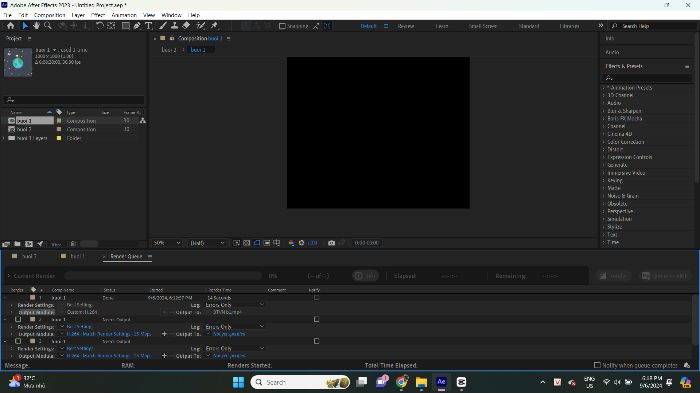Click the flowchart icon beside the first composition
This screenshot has height=393, width=700.
point(143,121)
